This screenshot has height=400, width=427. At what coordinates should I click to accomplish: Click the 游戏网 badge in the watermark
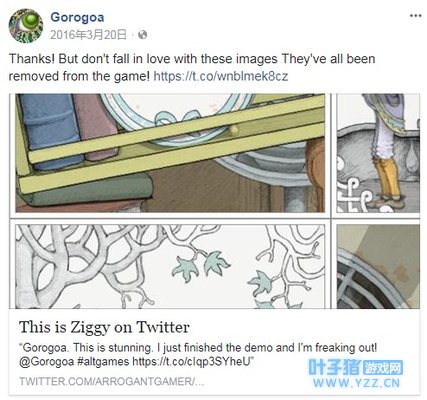coord(383,368)
